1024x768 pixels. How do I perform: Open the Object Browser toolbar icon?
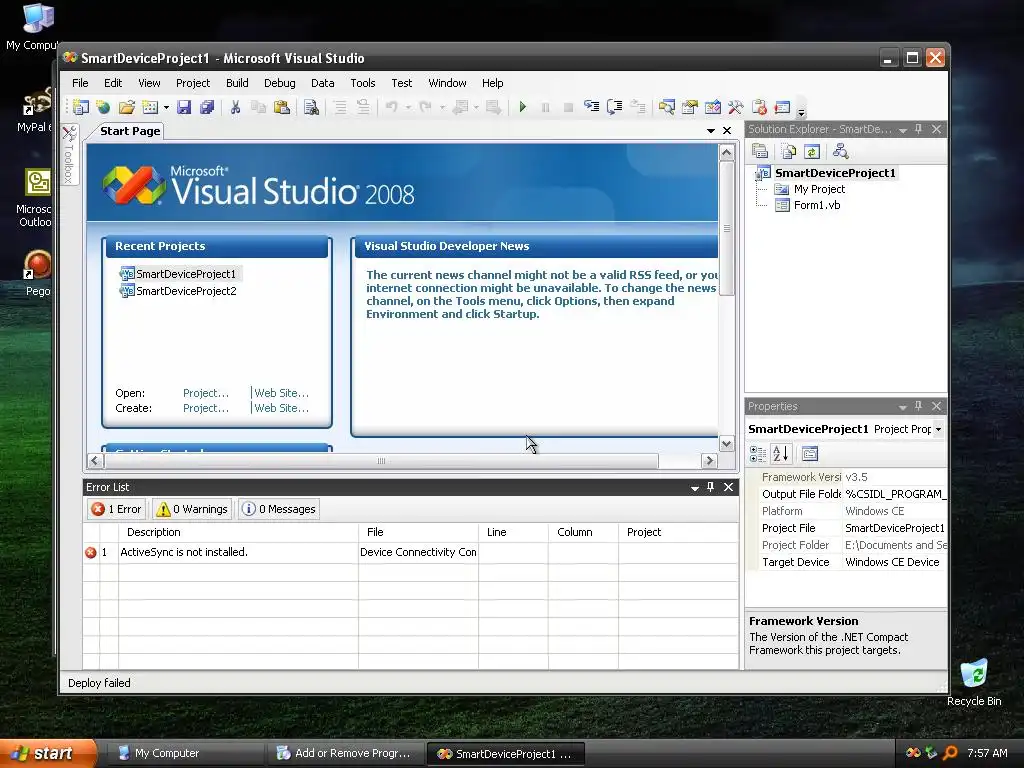pos(713,107)
